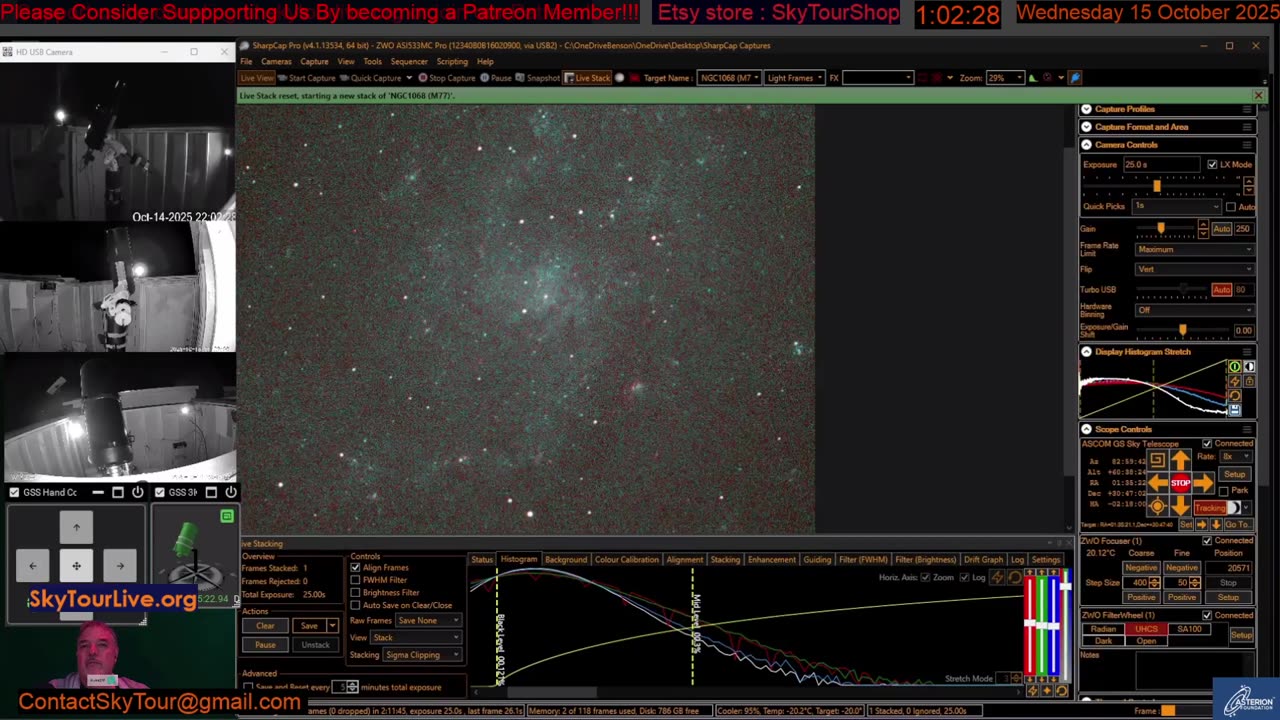Toggle the LX Mode checkbox
1280x720 pixels.
[1212, 165]
